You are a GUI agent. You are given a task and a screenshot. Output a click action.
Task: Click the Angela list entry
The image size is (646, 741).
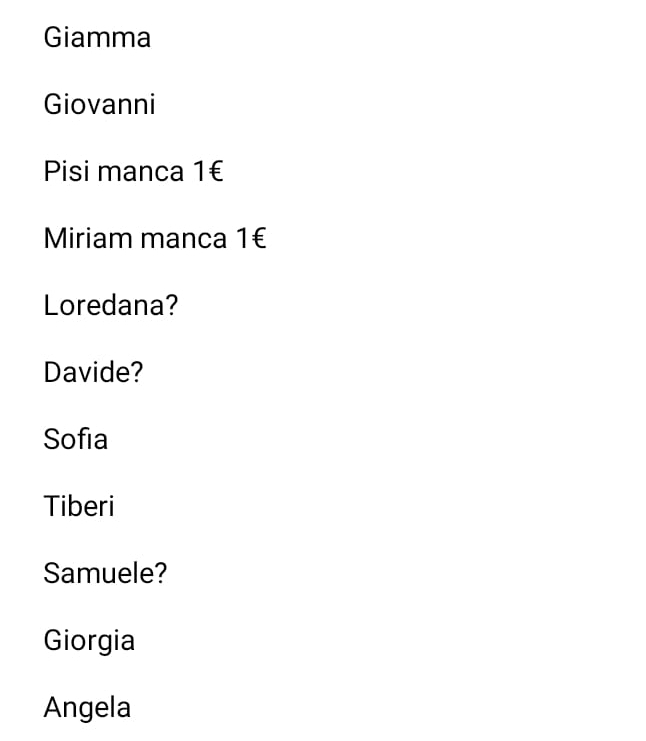click(x=87, y=708)
